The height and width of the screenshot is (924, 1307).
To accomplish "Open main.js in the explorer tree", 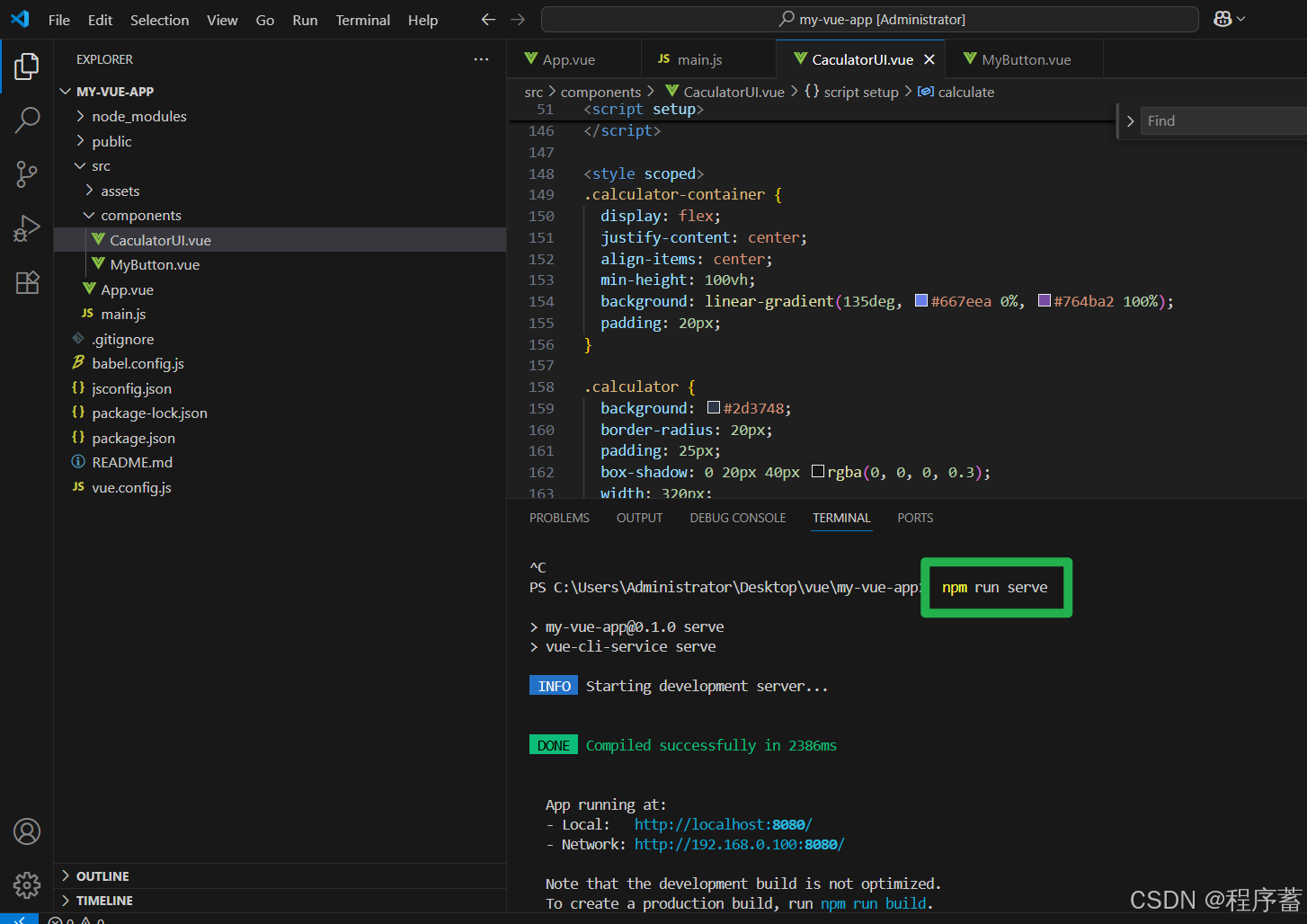I will [280, 314].
